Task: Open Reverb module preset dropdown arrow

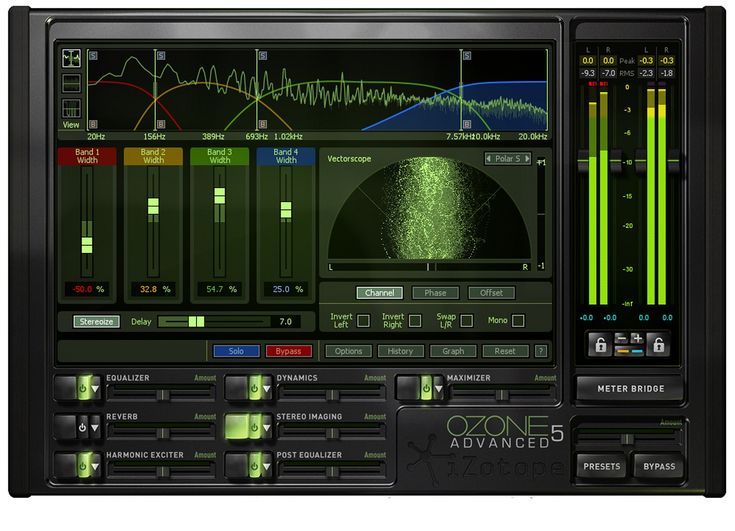Action: pyautogui.click(x=95, y=428)
